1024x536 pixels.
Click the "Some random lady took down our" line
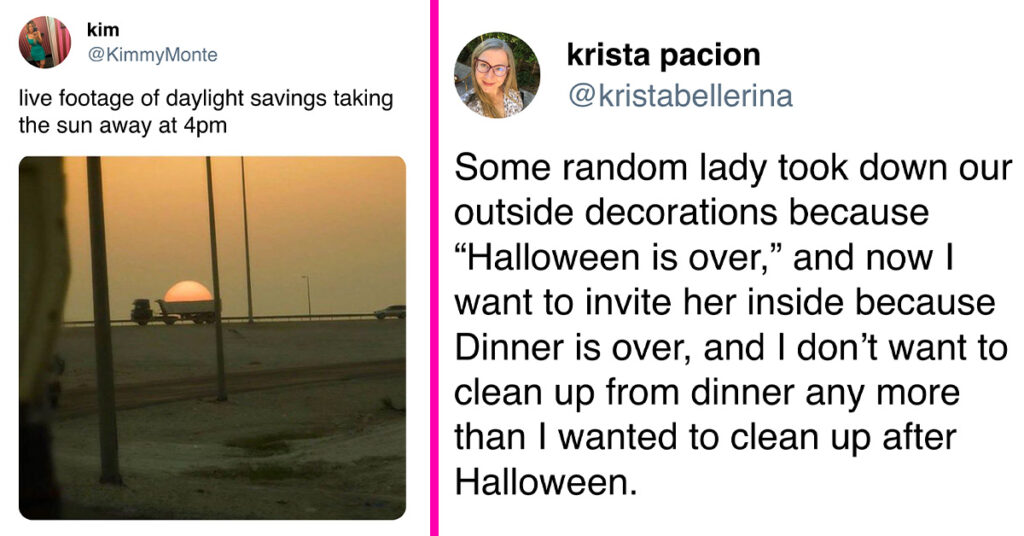pos(733,168)
